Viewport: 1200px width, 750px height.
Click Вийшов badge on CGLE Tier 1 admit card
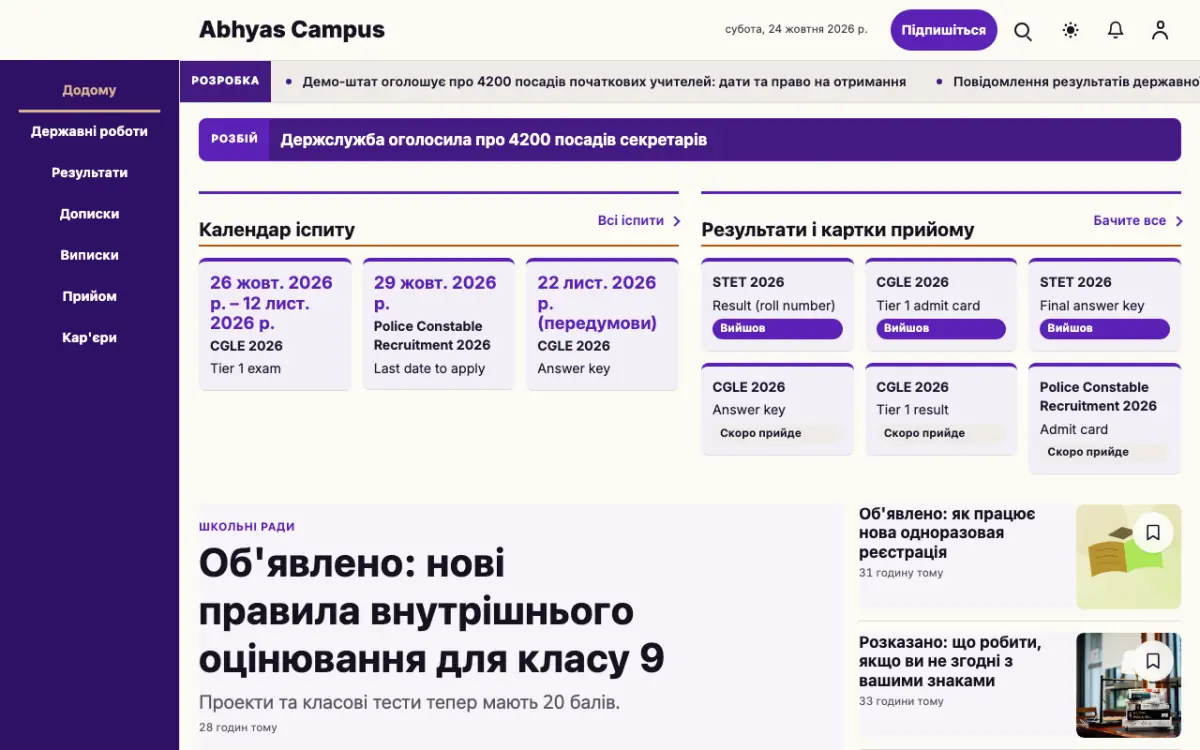click(x=941, y=329)
